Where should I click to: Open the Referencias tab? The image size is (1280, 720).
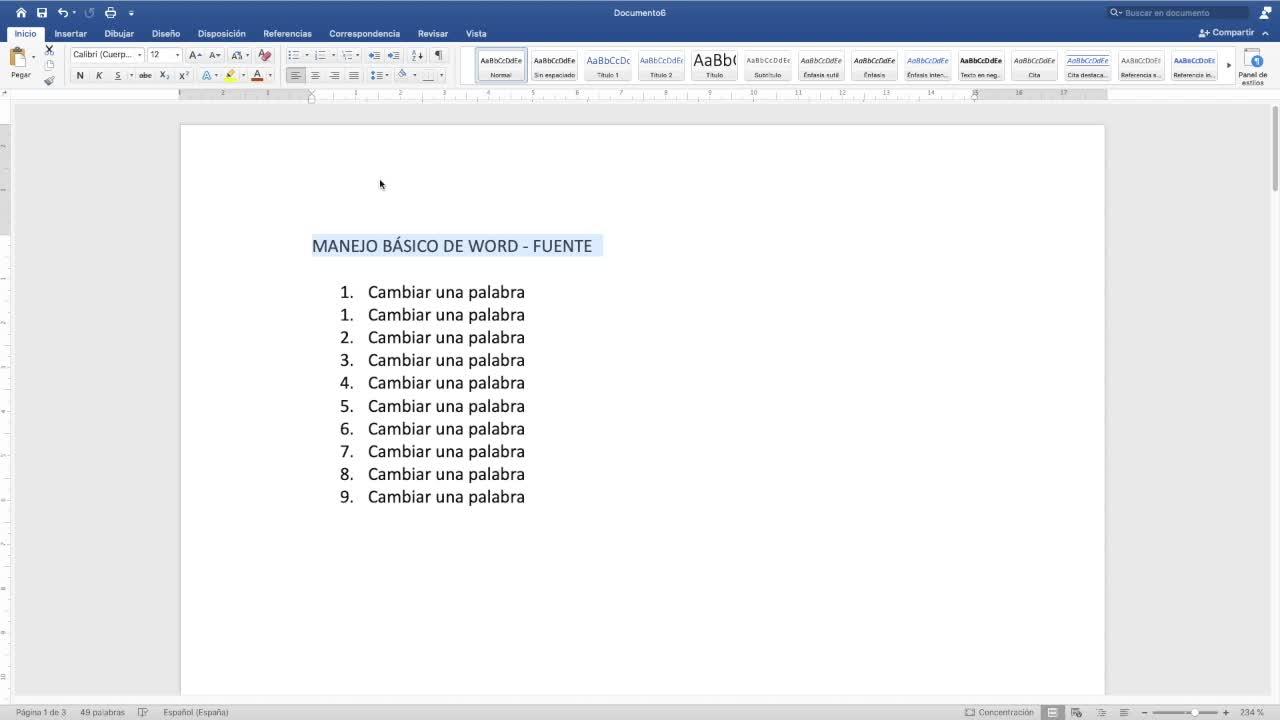coord(287,34)
